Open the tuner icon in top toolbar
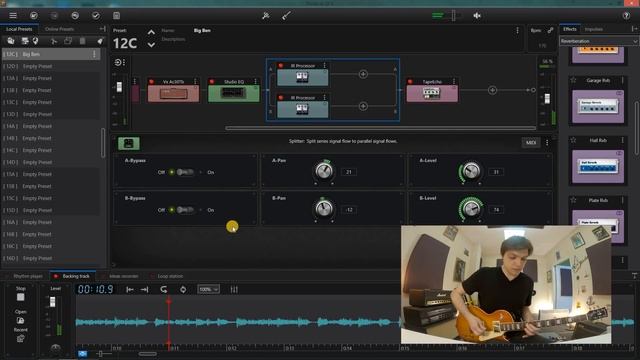Viewport: 640px width, 360px height. tap(266, 16)
